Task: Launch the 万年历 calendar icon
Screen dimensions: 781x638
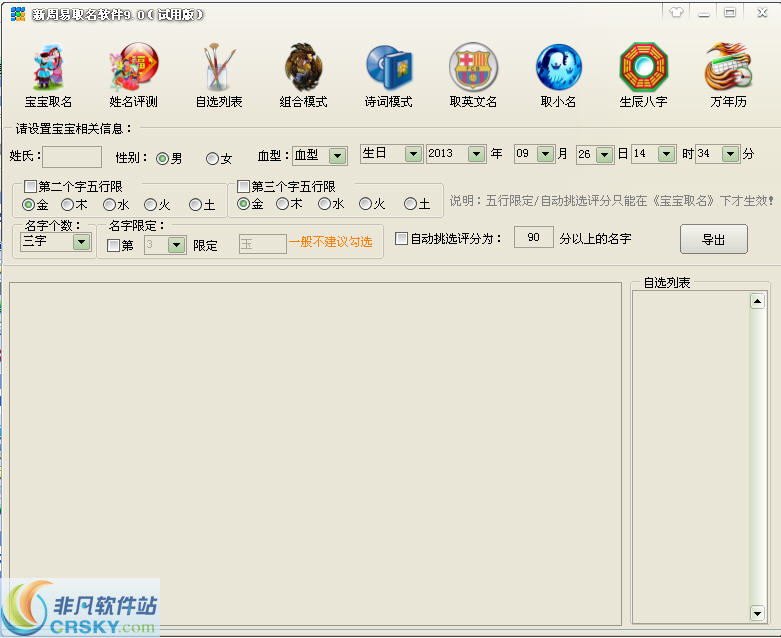Action: point(729,68)
